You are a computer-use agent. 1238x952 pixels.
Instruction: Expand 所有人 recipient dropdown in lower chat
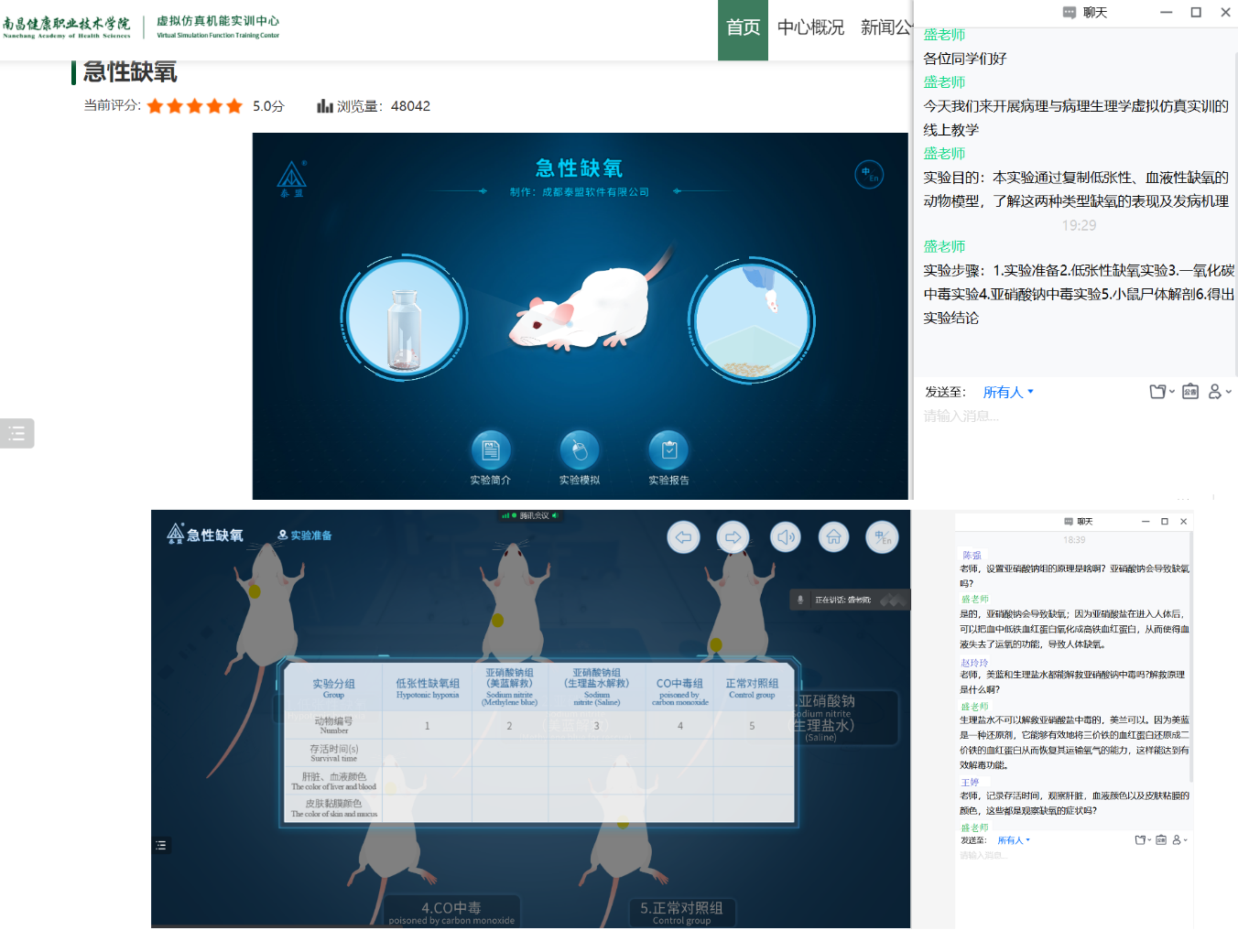click(x=1014, y=840)
